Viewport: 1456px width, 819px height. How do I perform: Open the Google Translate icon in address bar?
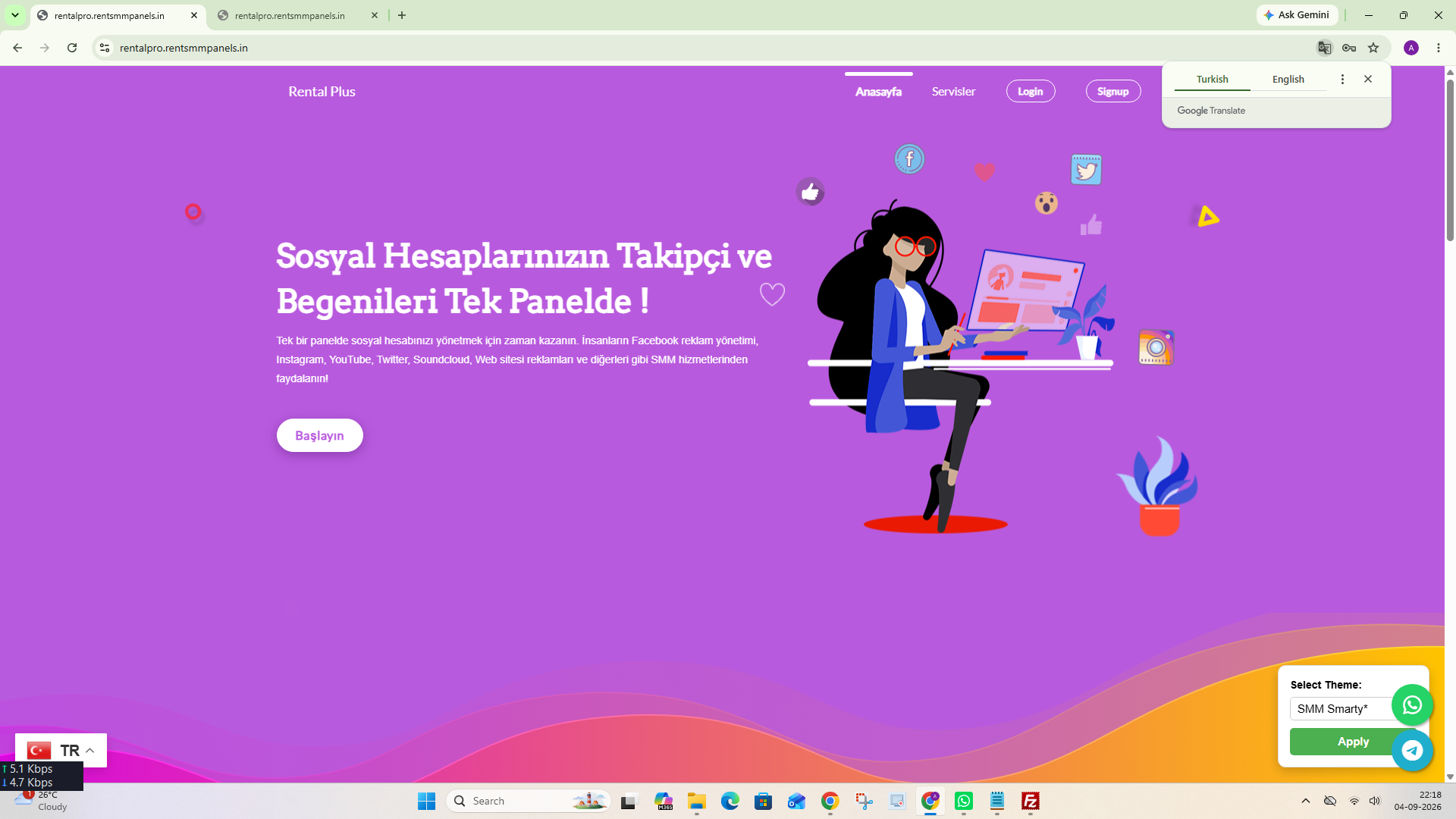pos(1324,48)
